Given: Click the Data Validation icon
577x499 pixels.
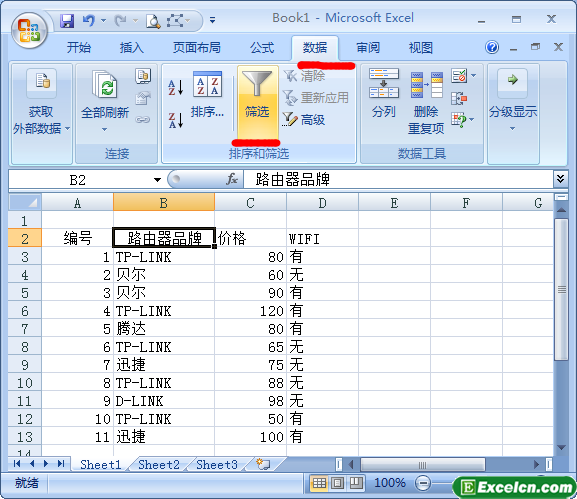Looking at the screenshot, I should pos(459,76).
